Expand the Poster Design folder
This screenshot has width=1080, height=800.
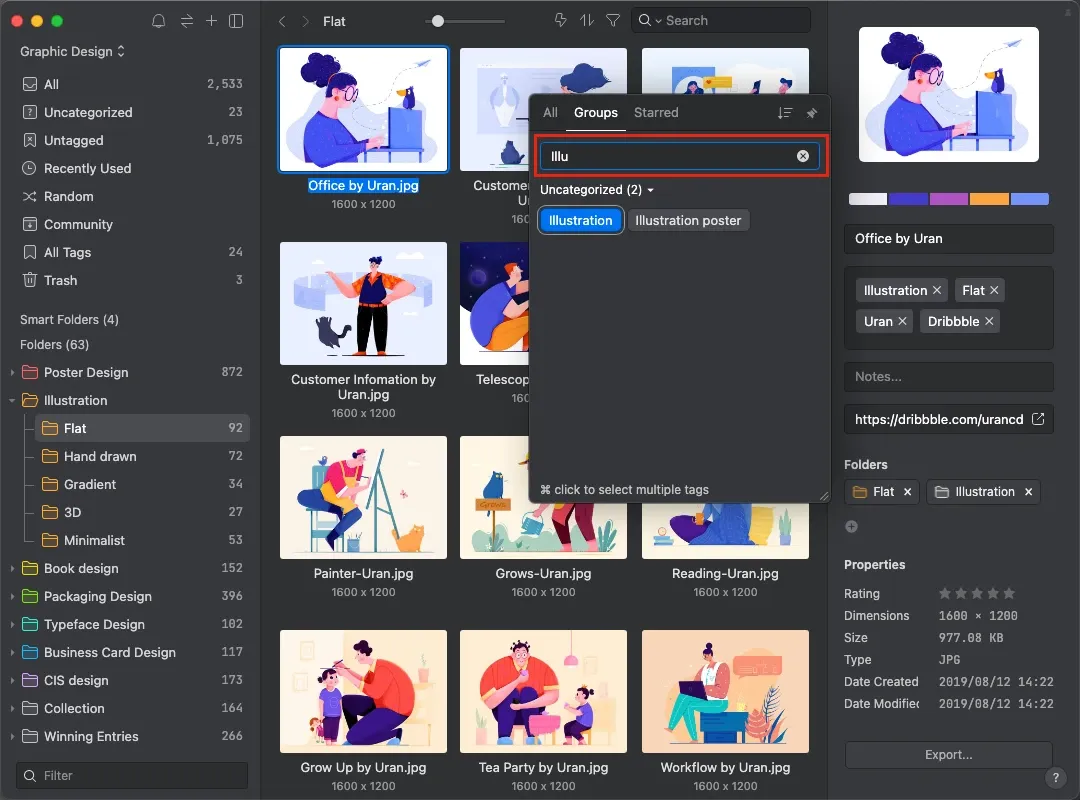[x=13, y=373]
